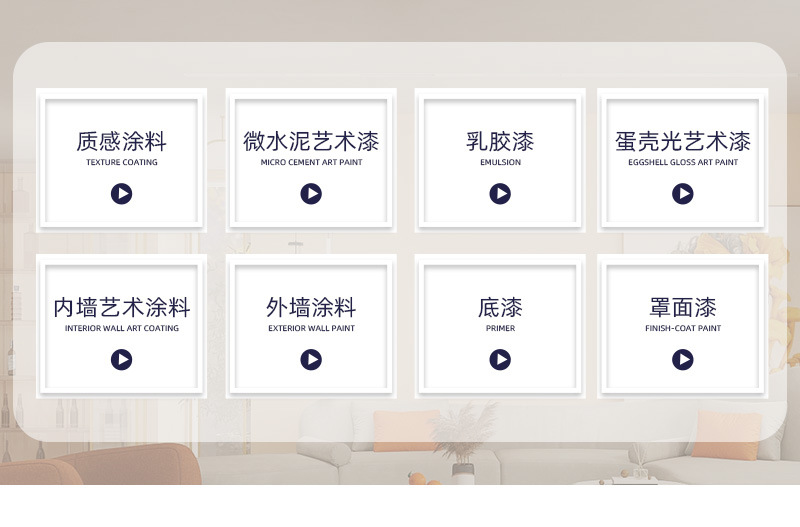Viewport: 800px width, 527px height.
Task: Click the play icon under Eggshell Gloss Art Paint
Action: 683,194
